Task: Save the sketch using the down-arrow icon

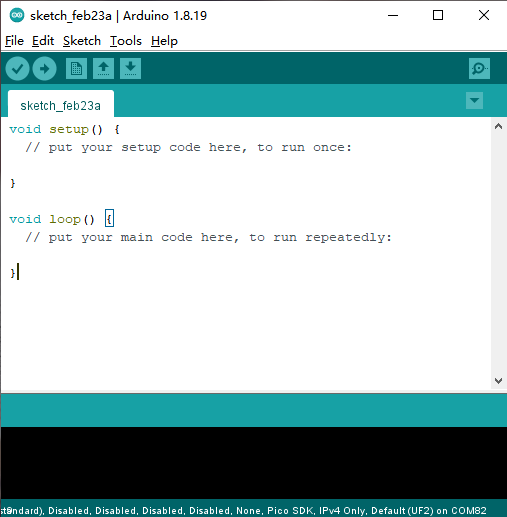Action: 130,69
